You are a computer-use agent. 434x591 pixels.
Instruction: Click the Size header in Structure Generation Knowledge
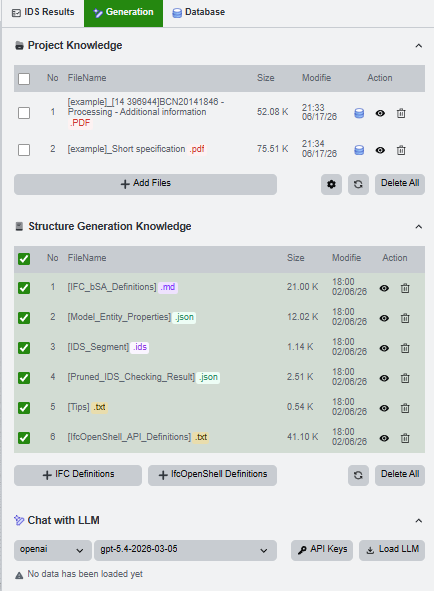pyautogui.click(x=296, y=258)
